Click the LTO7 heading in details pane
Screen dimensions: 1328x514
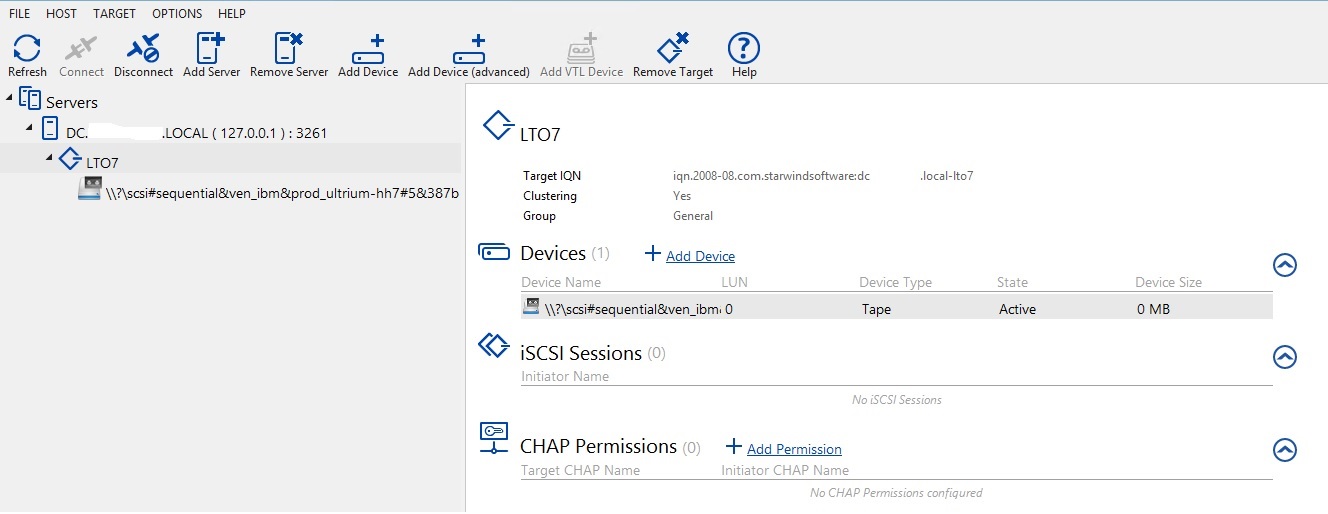tap(543, 135)
